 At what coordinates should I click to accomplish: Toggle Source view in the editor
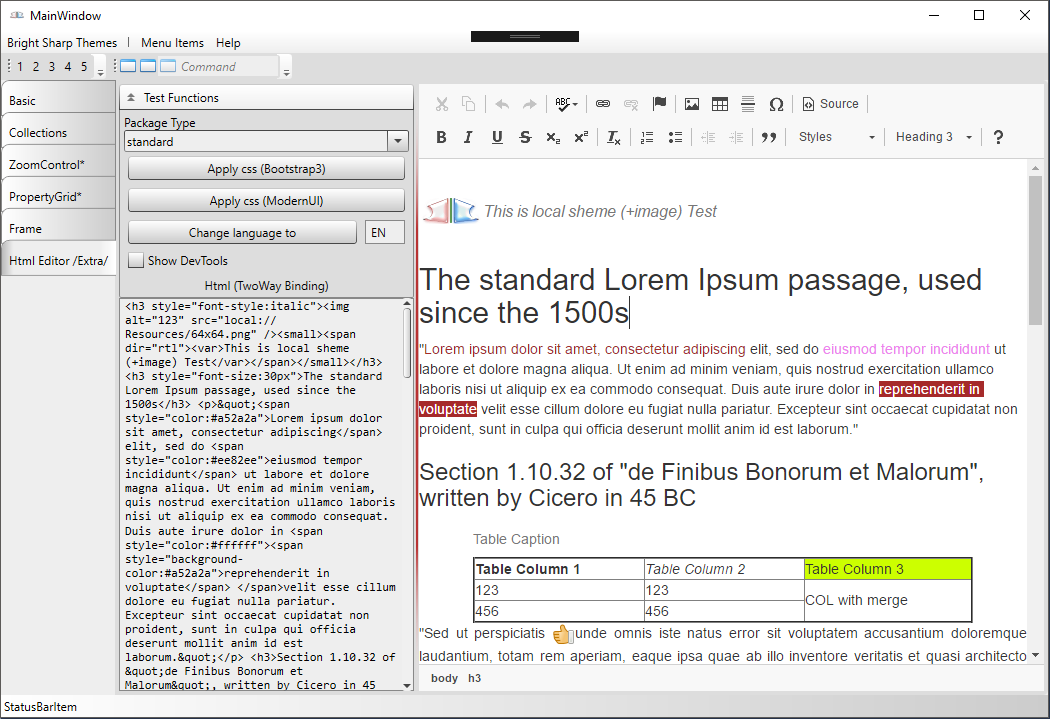pyautogui.click(x=830, y=104)
